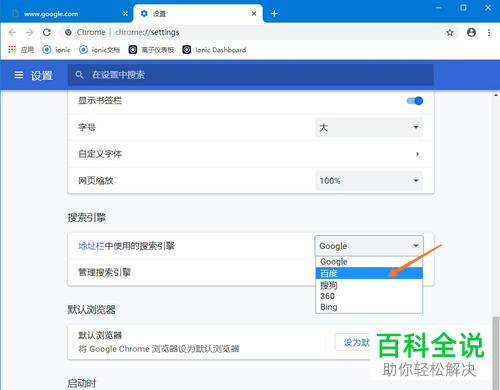Close the www.google.com tab
The width and height of the screenshot is (500, 390).
tap(125, 14)
